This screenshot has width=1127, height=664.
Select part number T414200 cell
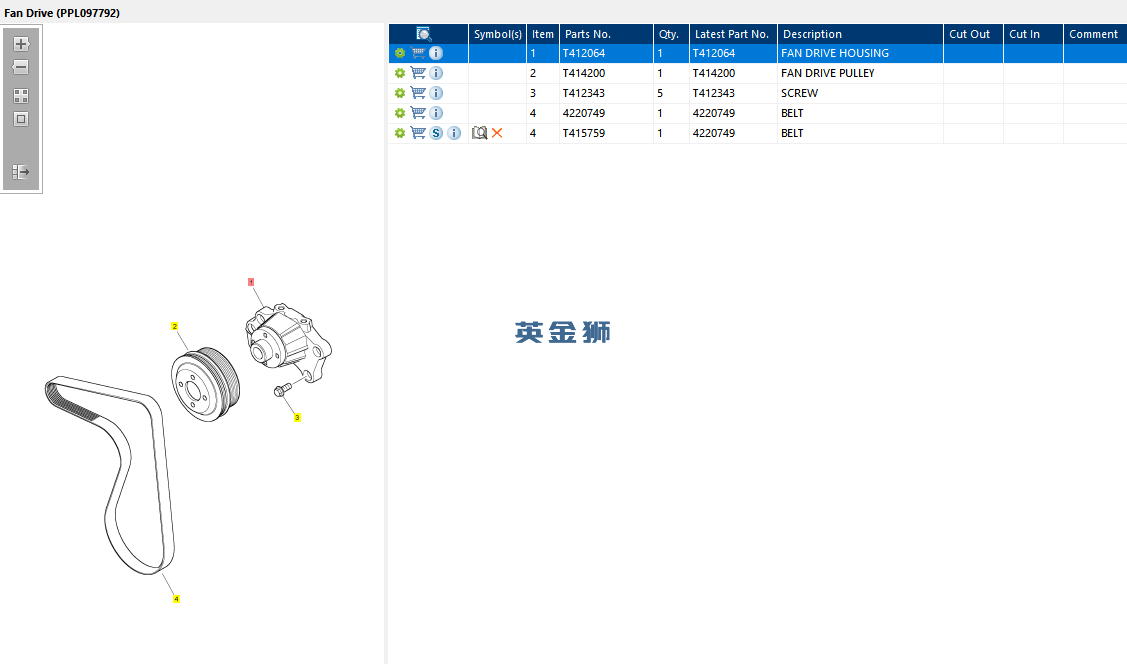point(606,73)
